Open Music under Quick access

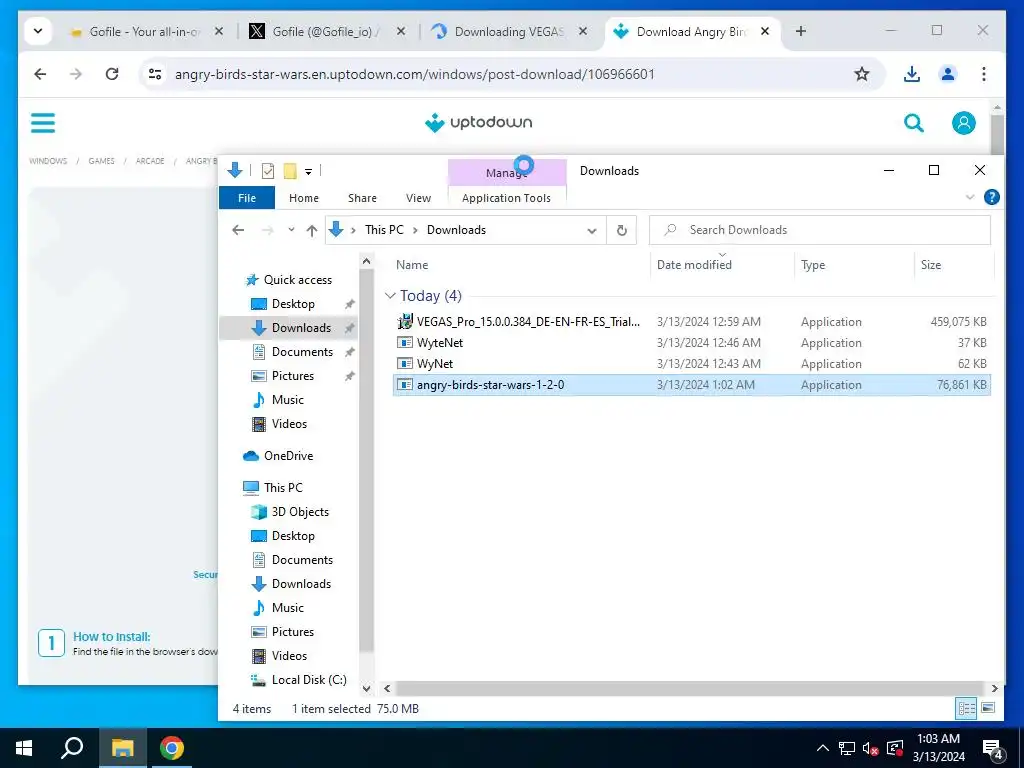(287, 400)
